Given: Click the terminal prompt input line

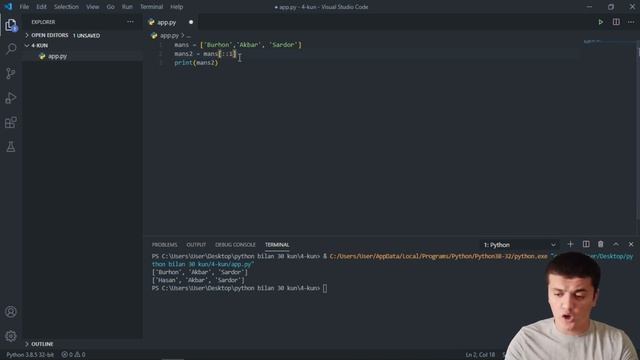Looking at the screenshot, I should pyautogui.click(x=239, y=288).
